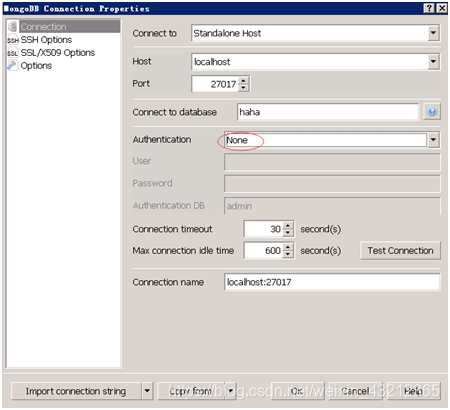
Task: Click the Copy from button
Action: coord(191,391)
